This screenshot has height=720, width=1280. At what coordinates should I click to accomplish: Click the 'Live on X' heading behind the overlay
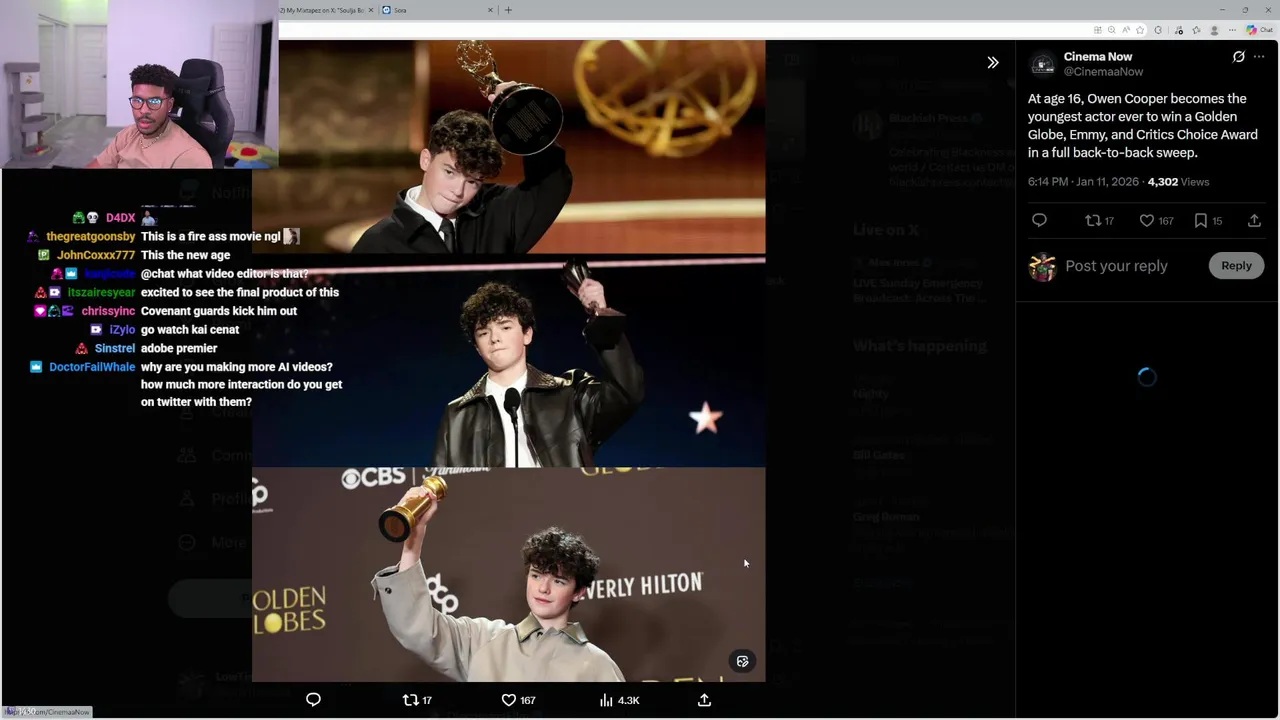coord(885,230)
